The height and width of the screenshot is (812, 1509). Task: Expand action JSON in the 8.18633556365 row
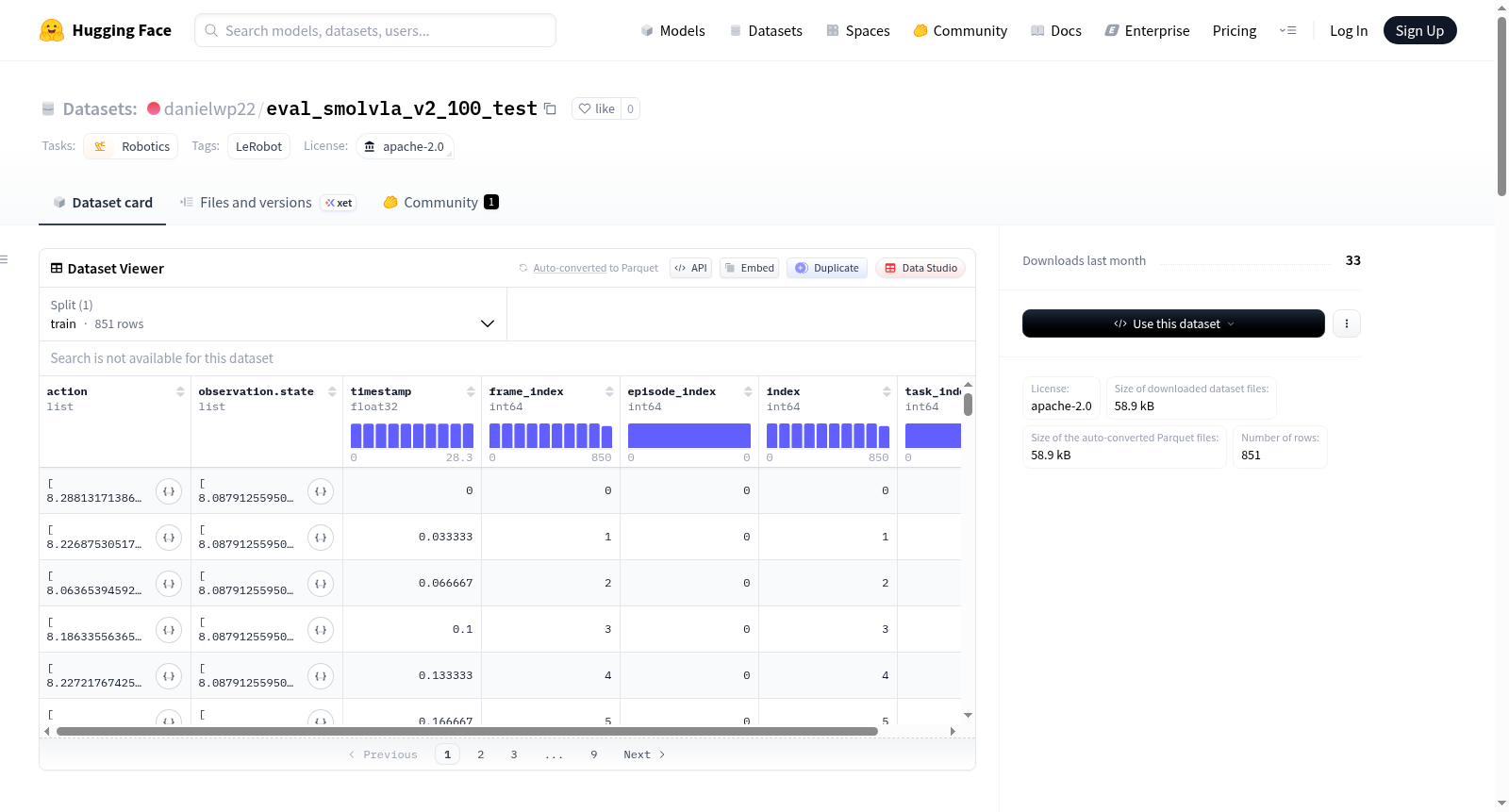pyautogui.click(x=169, y=630)
